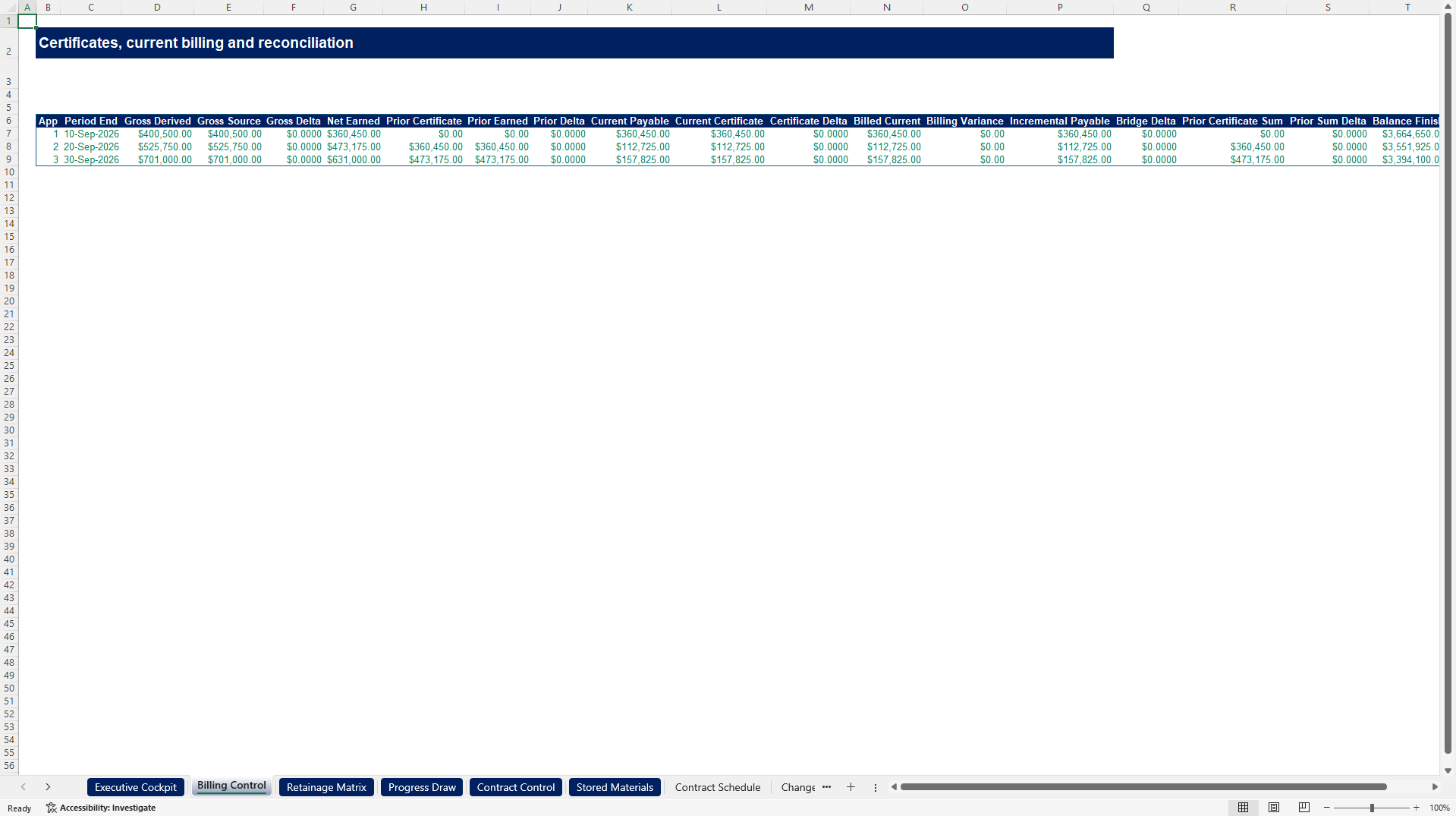1456x816 pixels.
Task: Click the vertical scrollbar up arrow
Action: pos(1448,6)
